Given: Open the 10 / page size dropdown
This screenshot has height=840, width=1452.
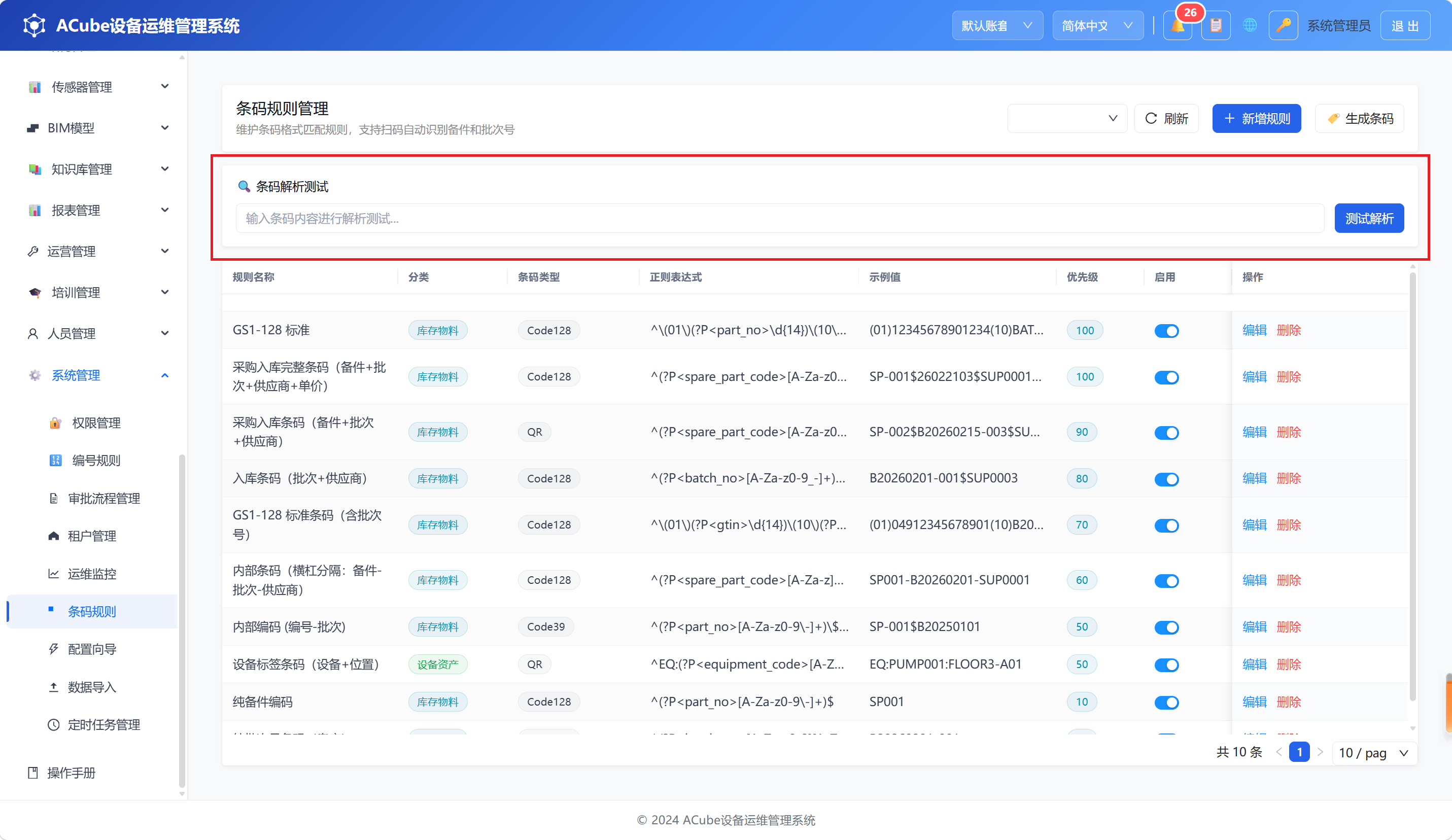Looking at the screenshot, I should tap(1374, 752).
